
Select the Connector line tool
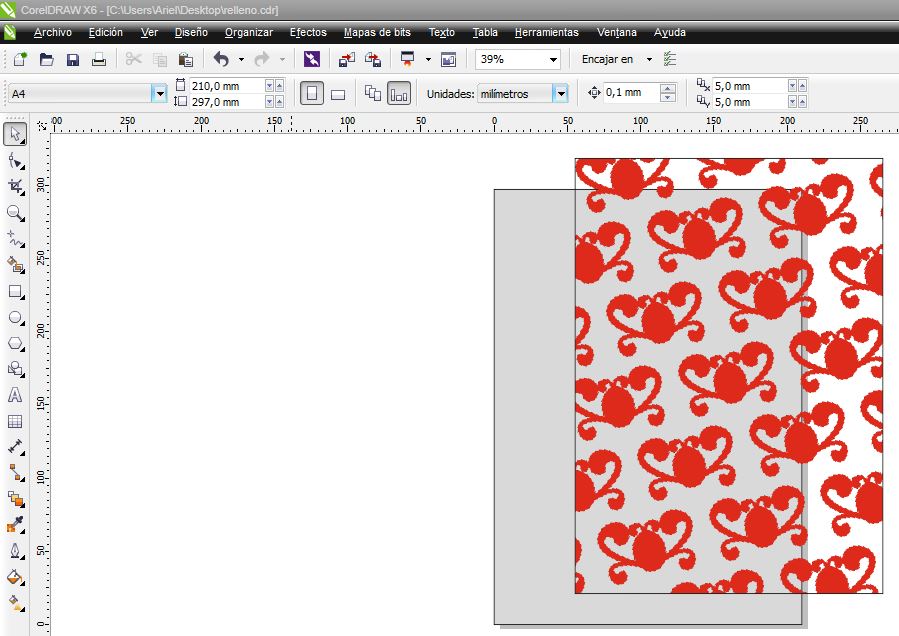[x=15, y=473]
